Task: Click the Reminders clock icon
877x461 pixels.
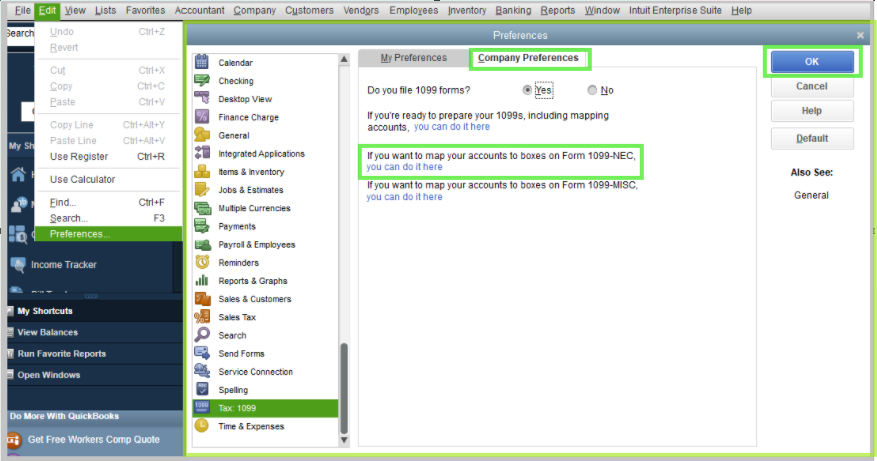Action: [202, 262]
